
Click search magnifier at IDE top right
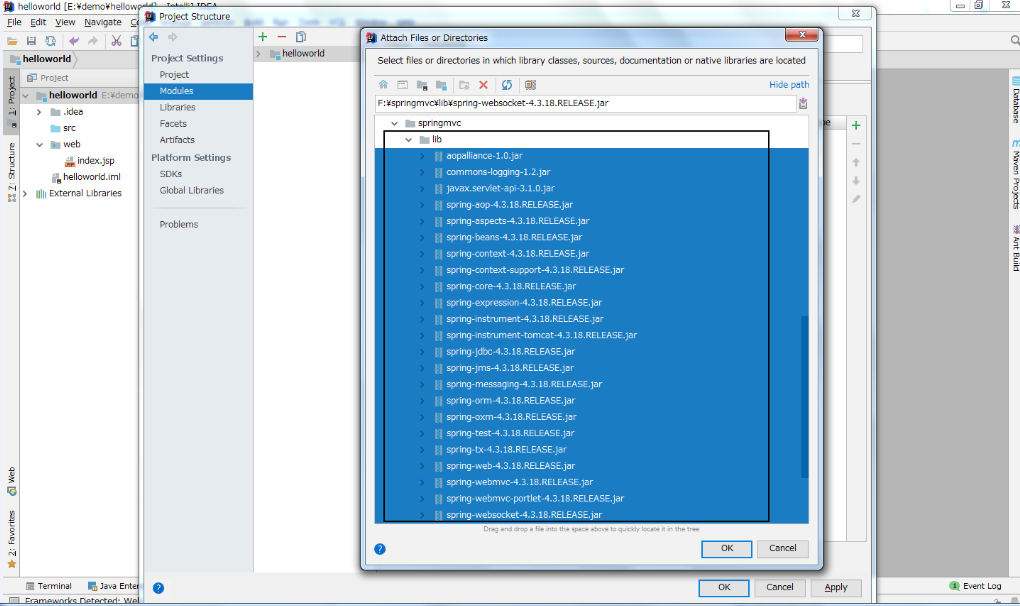click(1015, 40)
